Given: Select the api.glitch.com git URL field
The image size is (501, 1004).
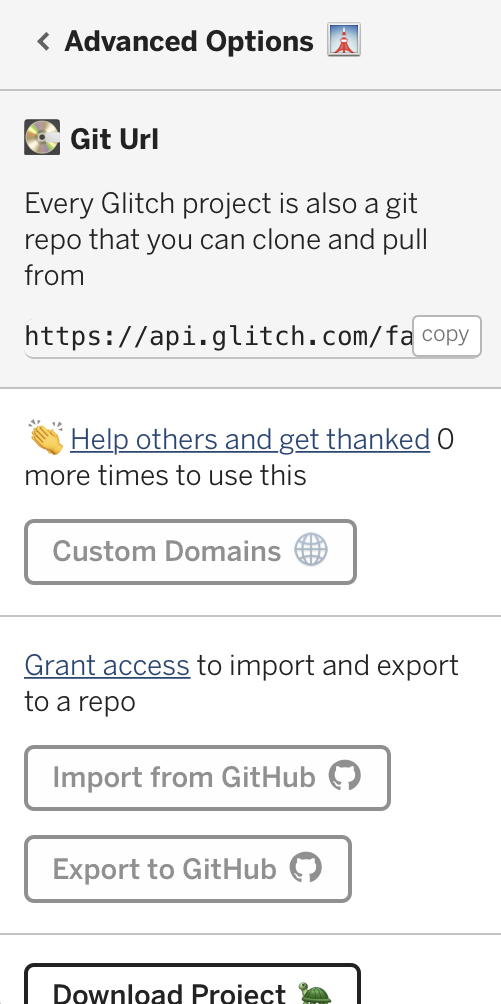Looking at the screenshot, I should point(218,337).
